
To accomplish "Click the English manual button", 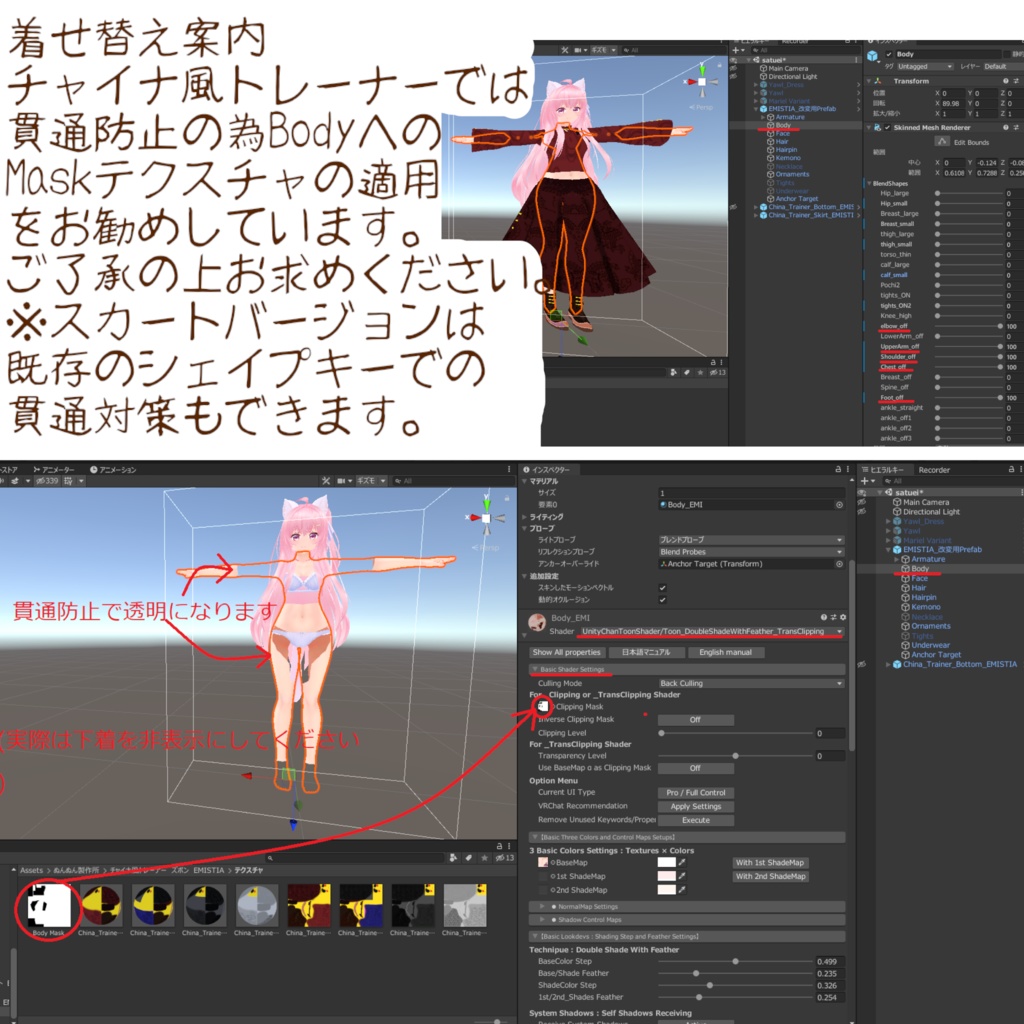I will point(725,652).
